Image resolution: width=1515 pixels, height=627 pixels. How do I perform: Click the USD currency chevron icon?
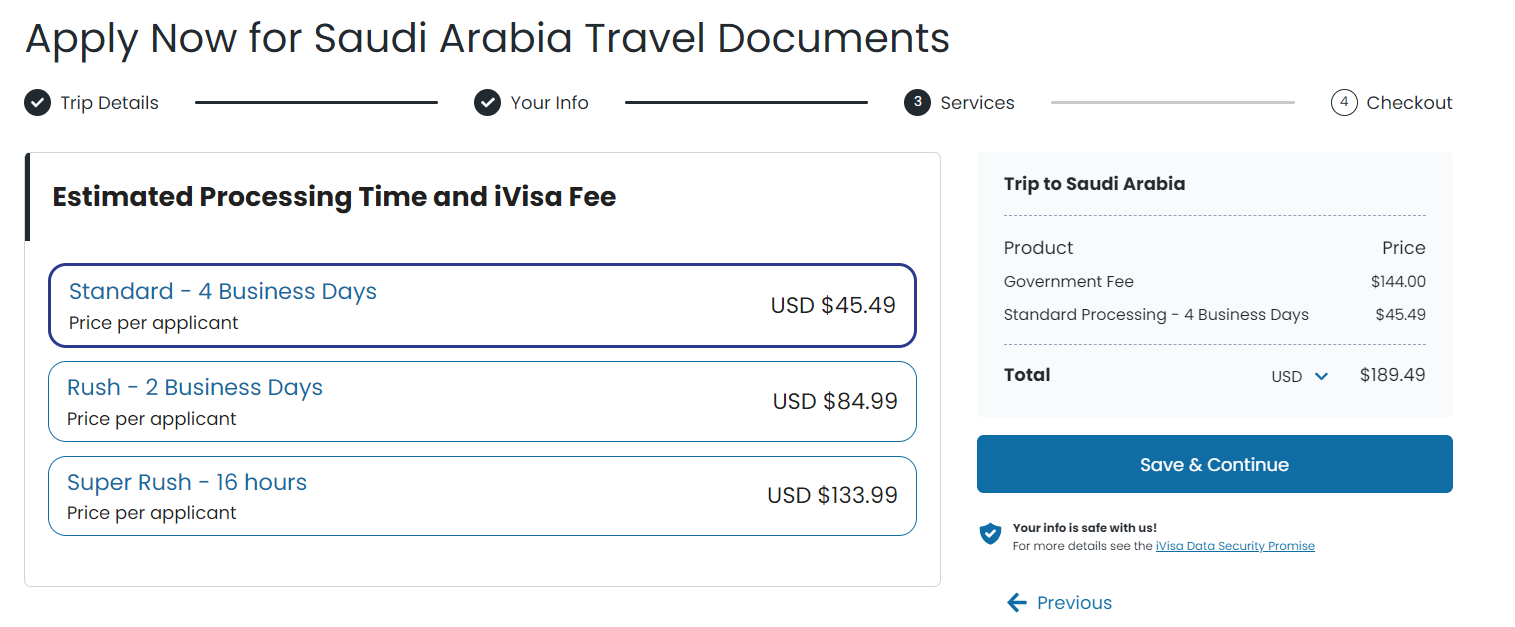coord(1322,376)
